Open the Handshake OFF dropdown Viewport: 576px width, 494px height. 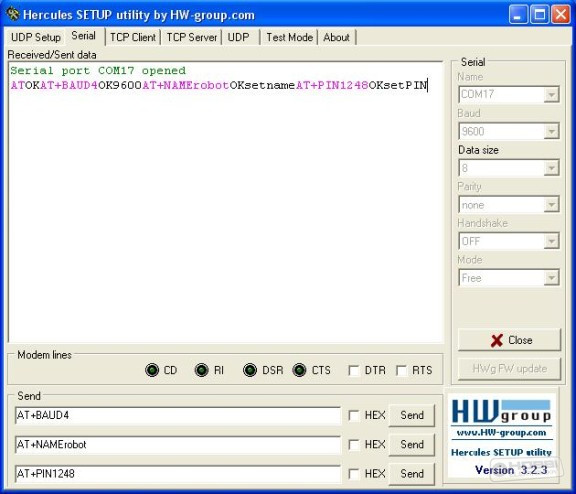551,241
